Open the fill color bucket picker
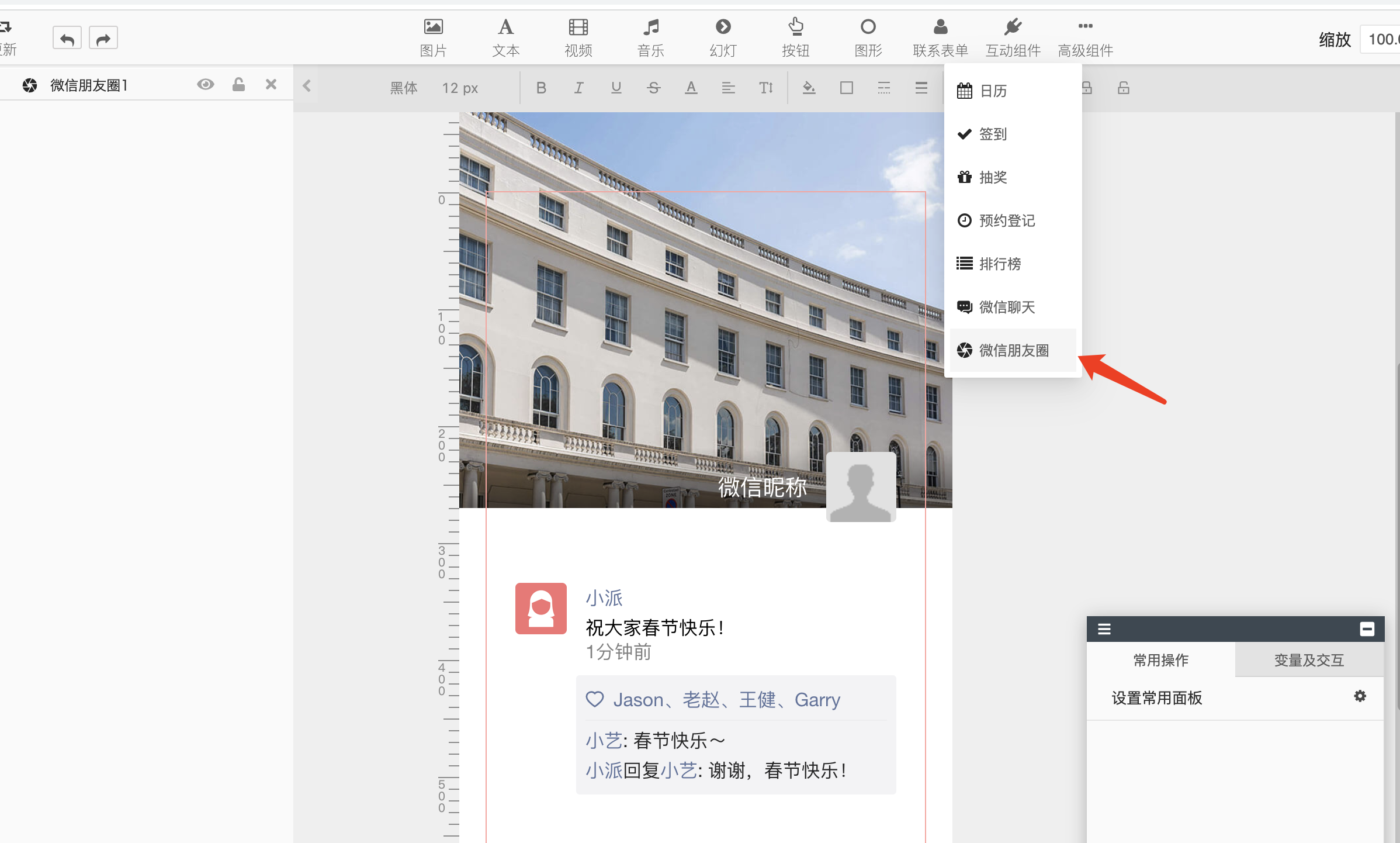This screenshot has width=1400, height=843. 809,88
